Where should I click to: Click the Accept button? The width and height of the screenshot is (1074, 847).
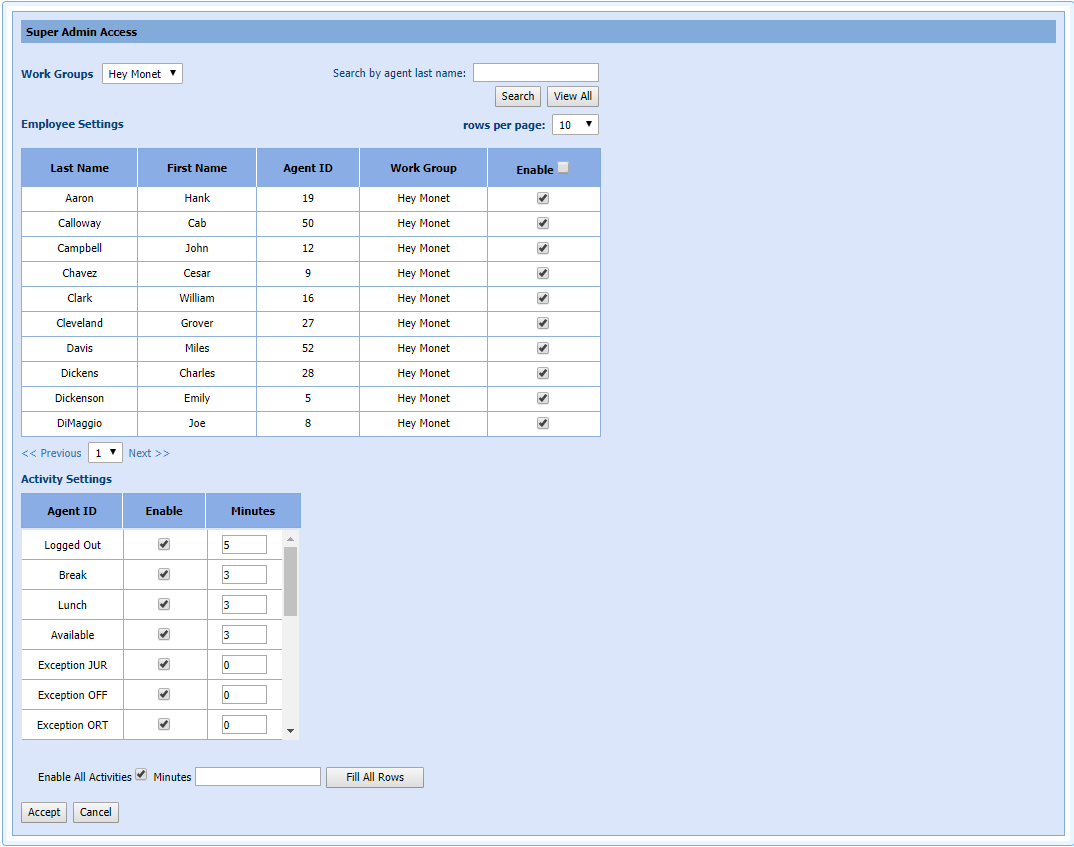(44, 813)
